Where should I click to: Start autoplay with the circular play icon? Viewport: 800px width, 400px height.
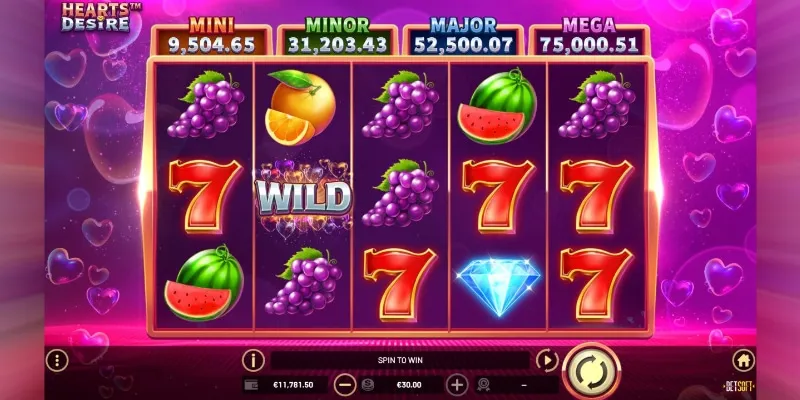pos(546,360)
